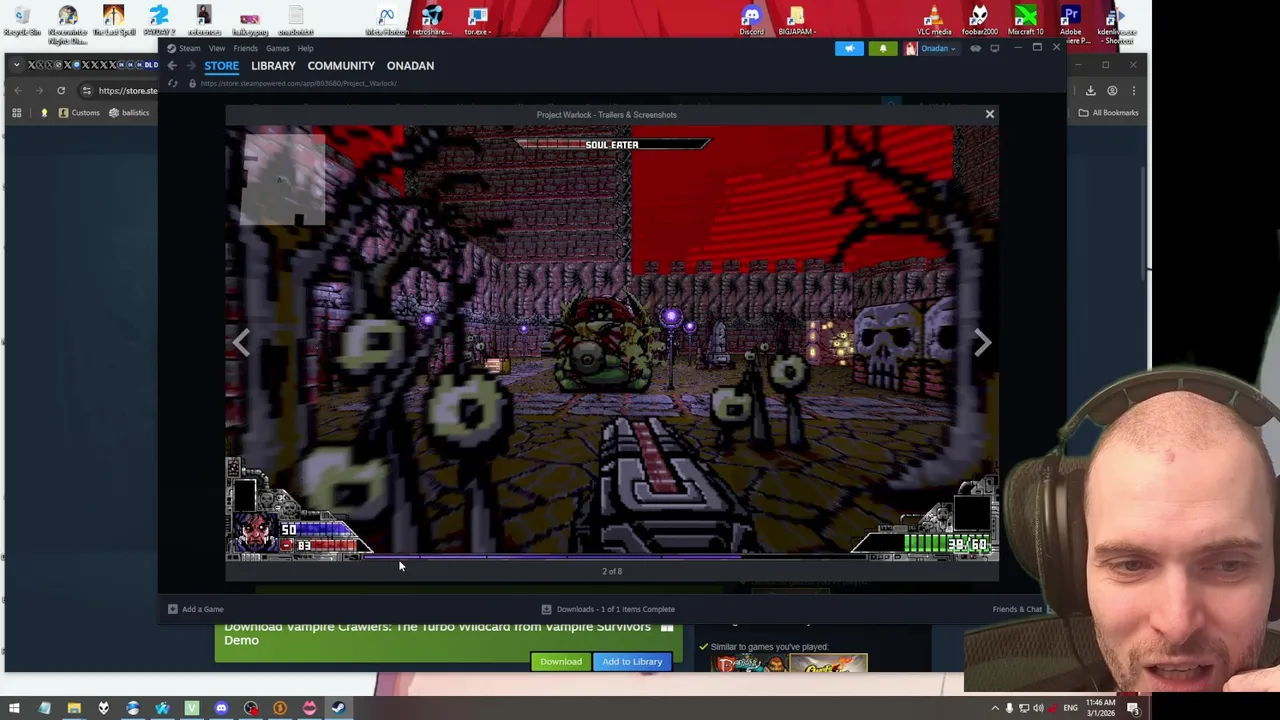Open the ballistics bookmark in browser
The height and width of the screenshot is (720, 1280).
(129, 113)
